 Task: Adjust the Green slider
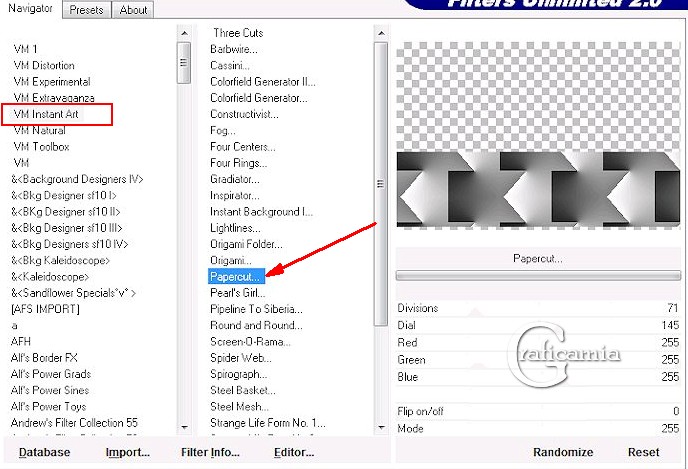tap(538, 360)
